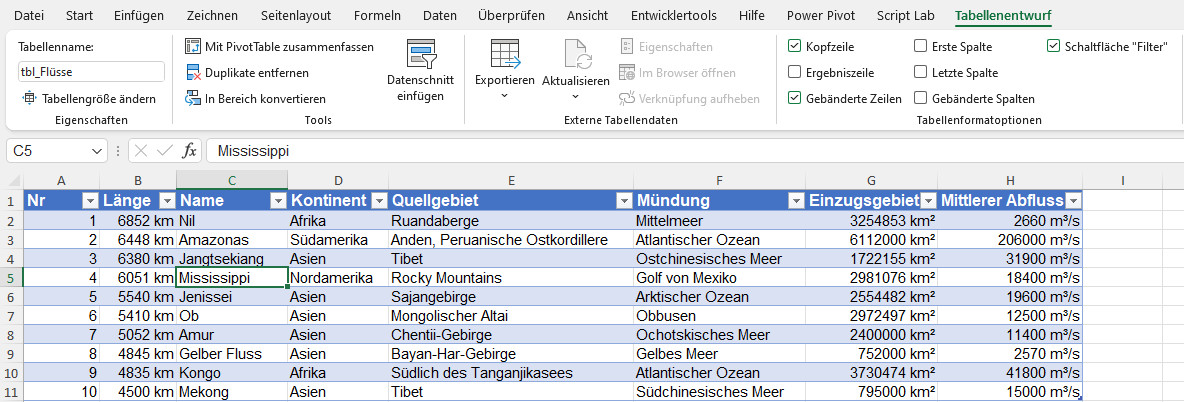This screenshot has height=402, width=1184.
Task: Click the fx insert function icon
Action: [189, 151]
